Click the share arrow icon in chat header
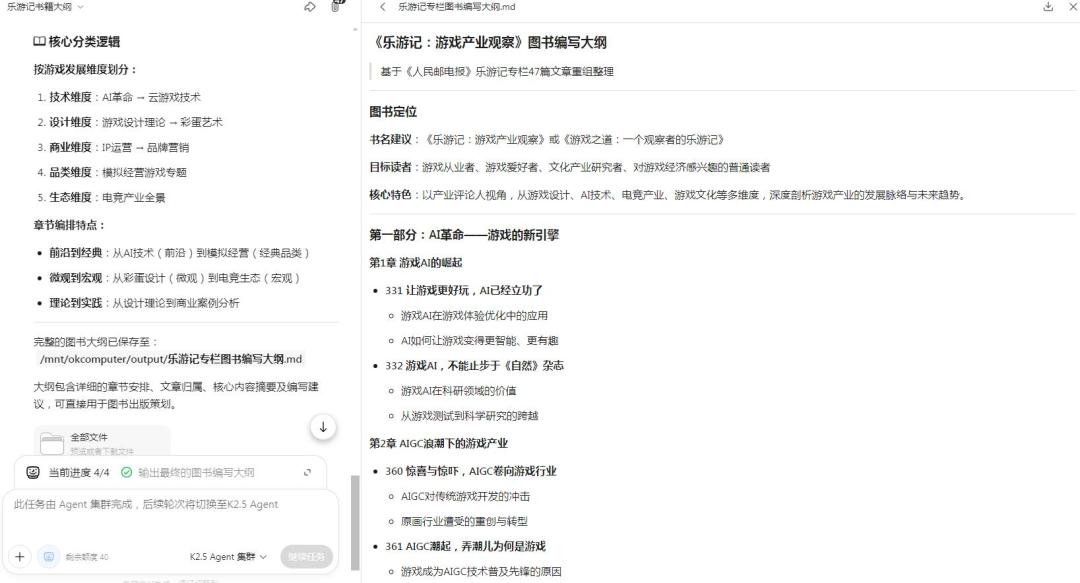The width and height of the screenshot is (1080, 583). (x=310, y=7)
